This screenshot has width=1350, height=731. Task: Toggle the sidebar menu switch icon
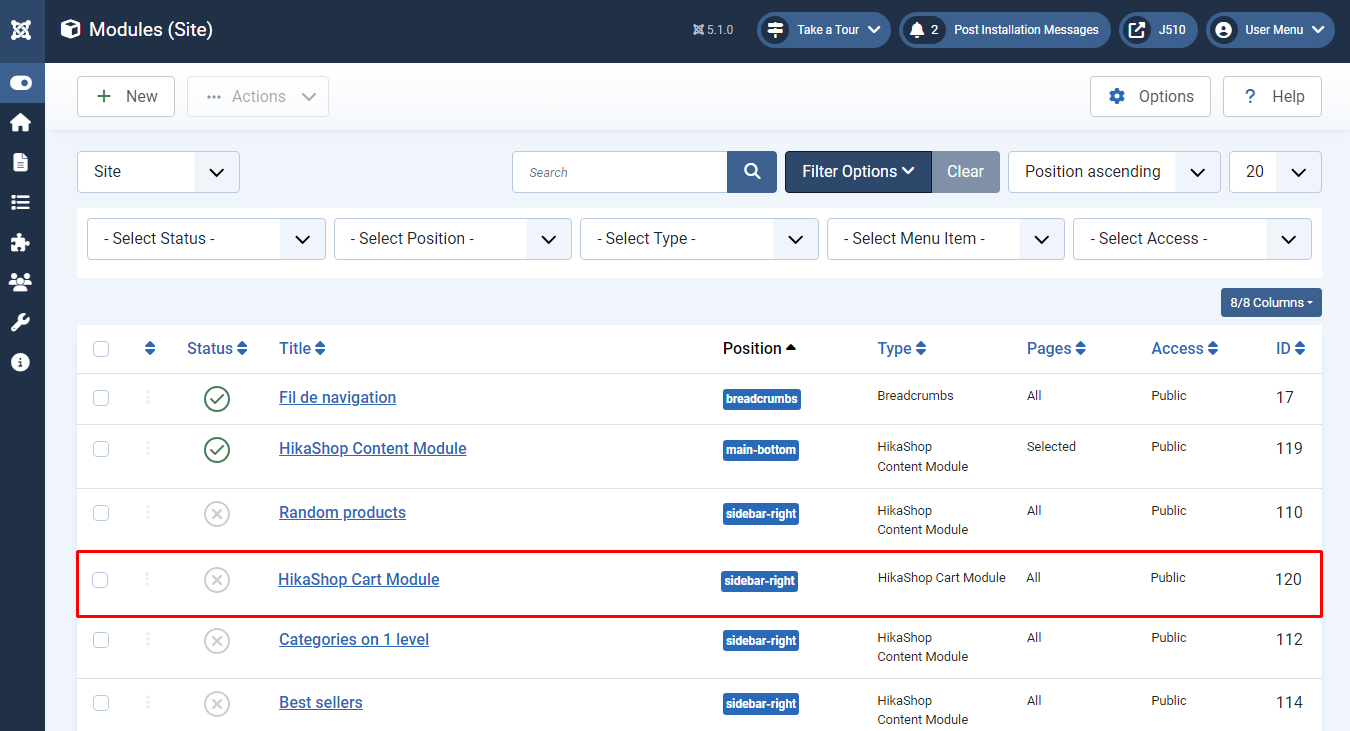21,83
